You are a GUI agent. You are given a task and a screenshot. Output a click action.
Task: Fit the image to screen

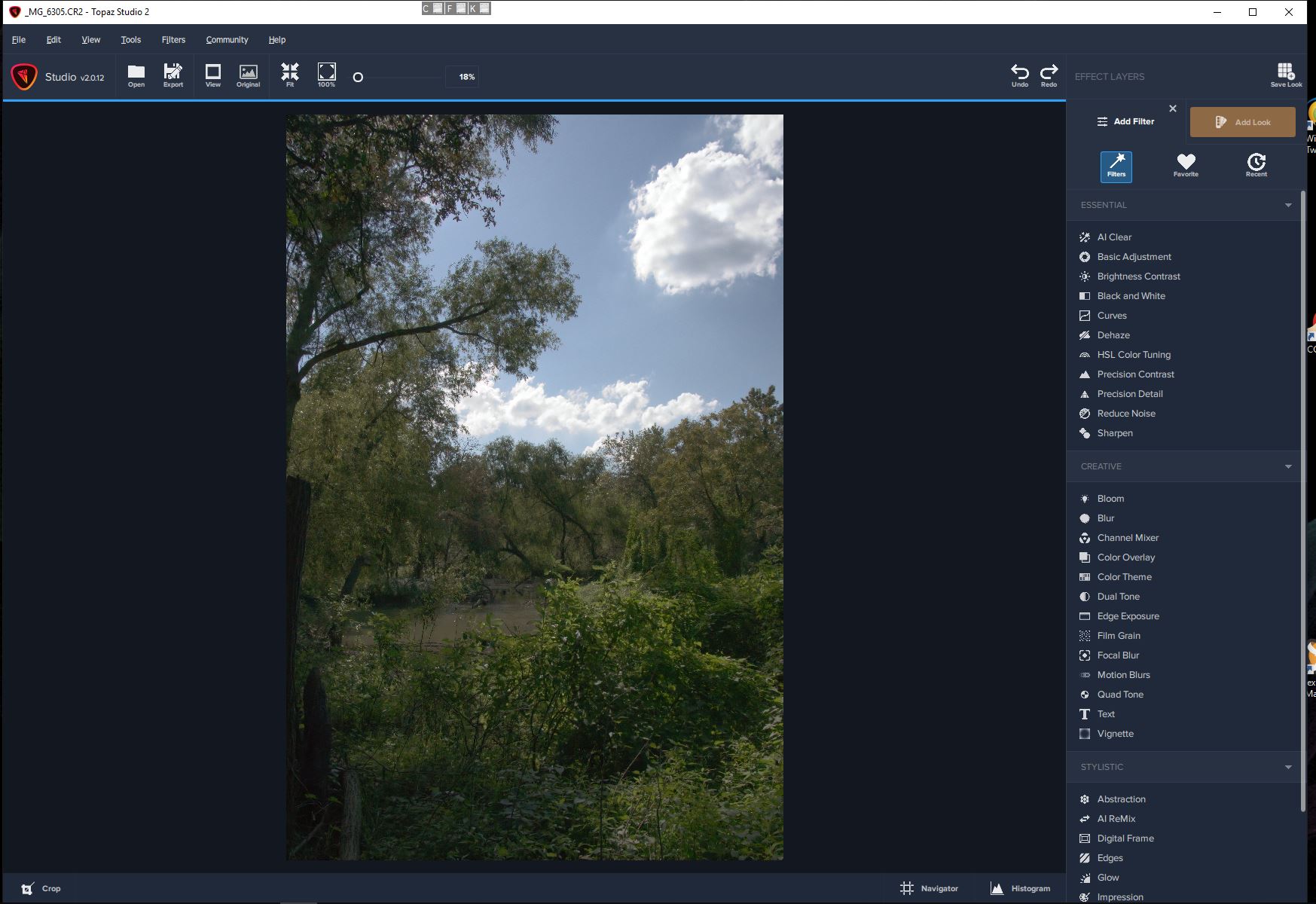tap(290, 75)
